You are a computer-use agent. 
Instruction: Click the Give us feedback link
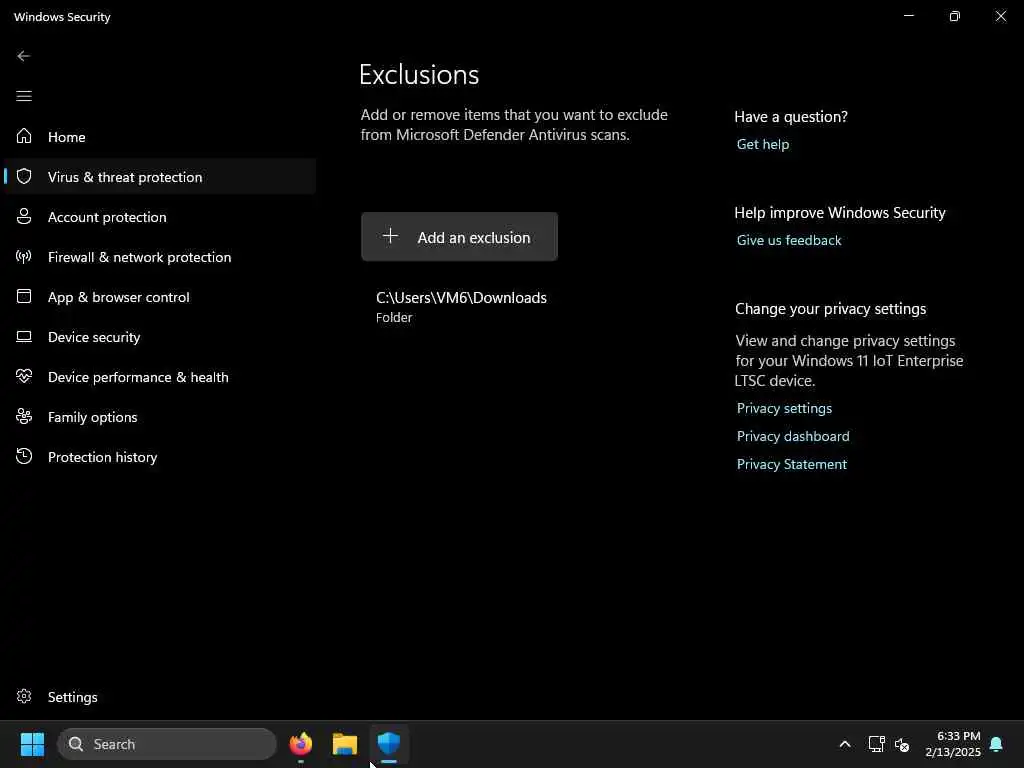789,240
